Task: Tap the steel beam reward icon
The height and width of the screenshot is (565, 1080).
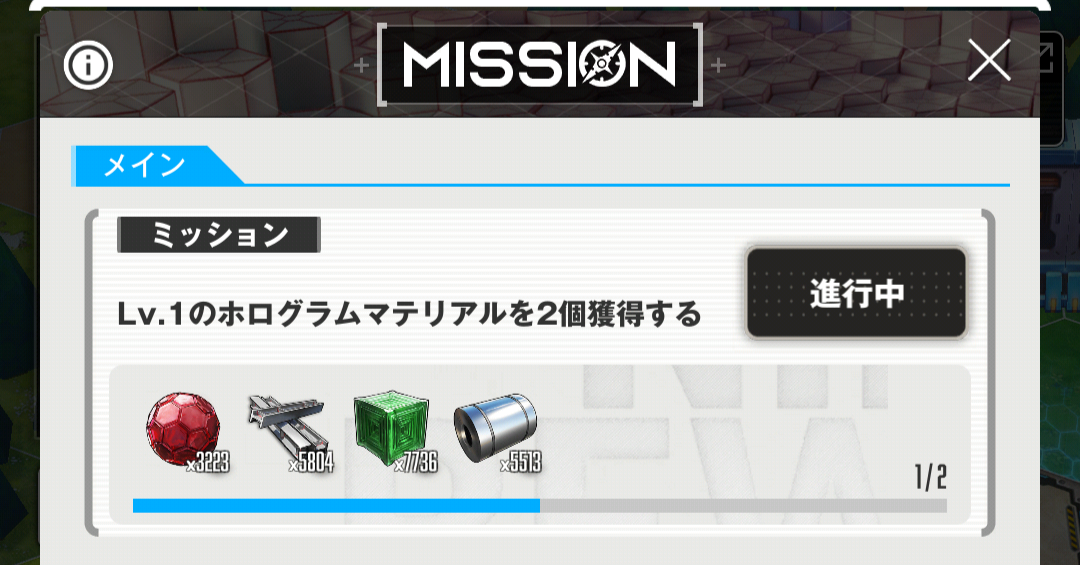Action: click(288, 431)
